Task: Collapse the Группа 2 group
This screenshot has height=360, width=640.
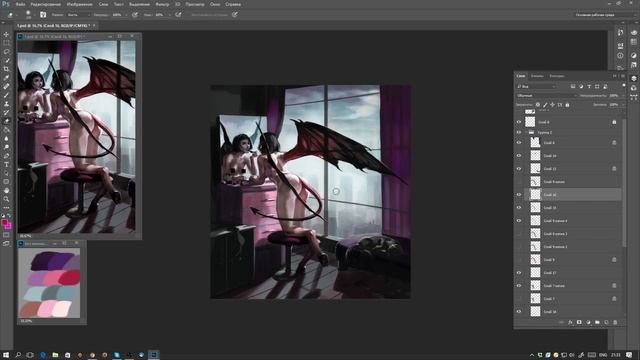Action: pyautogui.click(x=526, y=133)
